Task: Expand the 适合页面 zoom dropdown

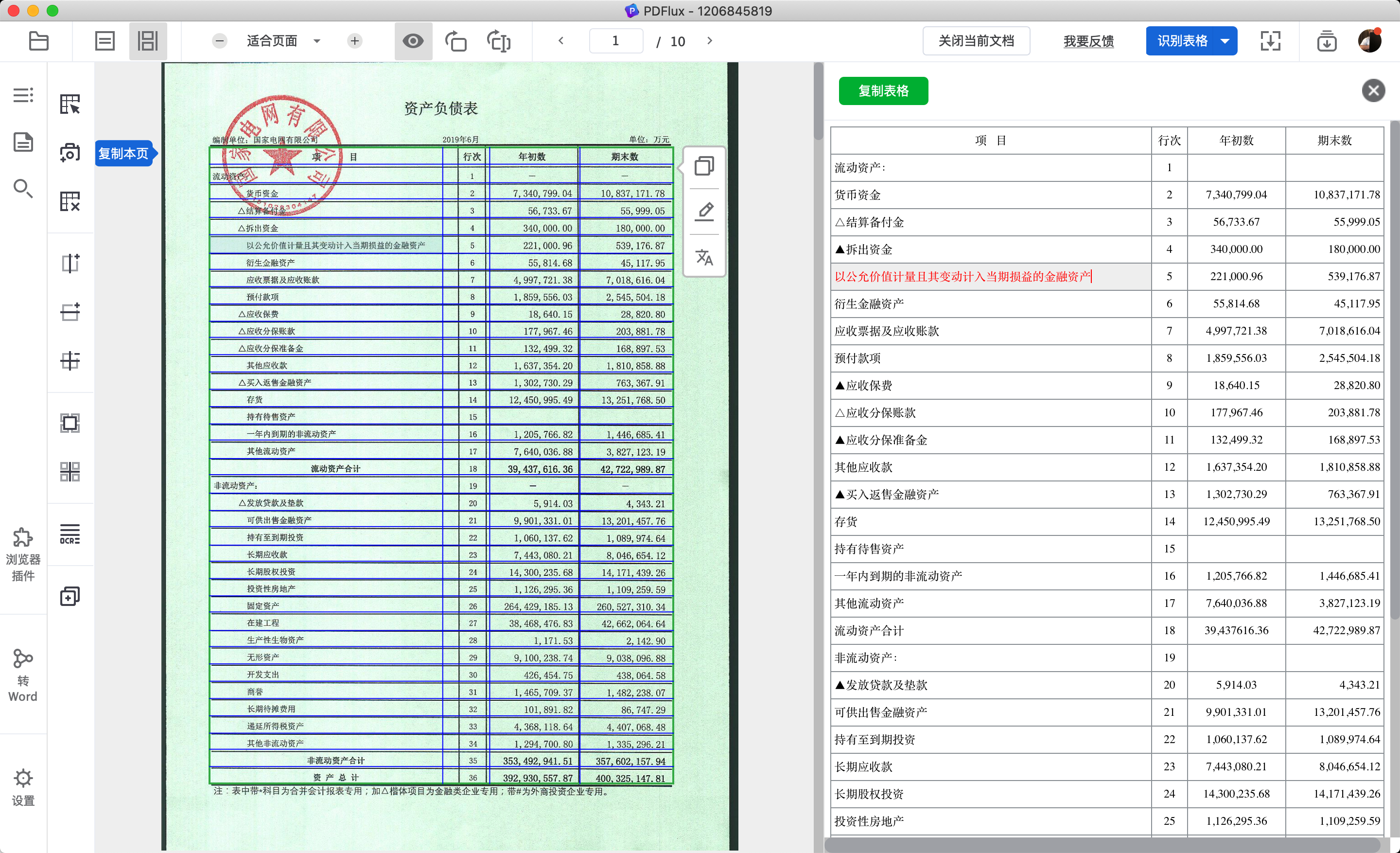Action: pos(317,41)
